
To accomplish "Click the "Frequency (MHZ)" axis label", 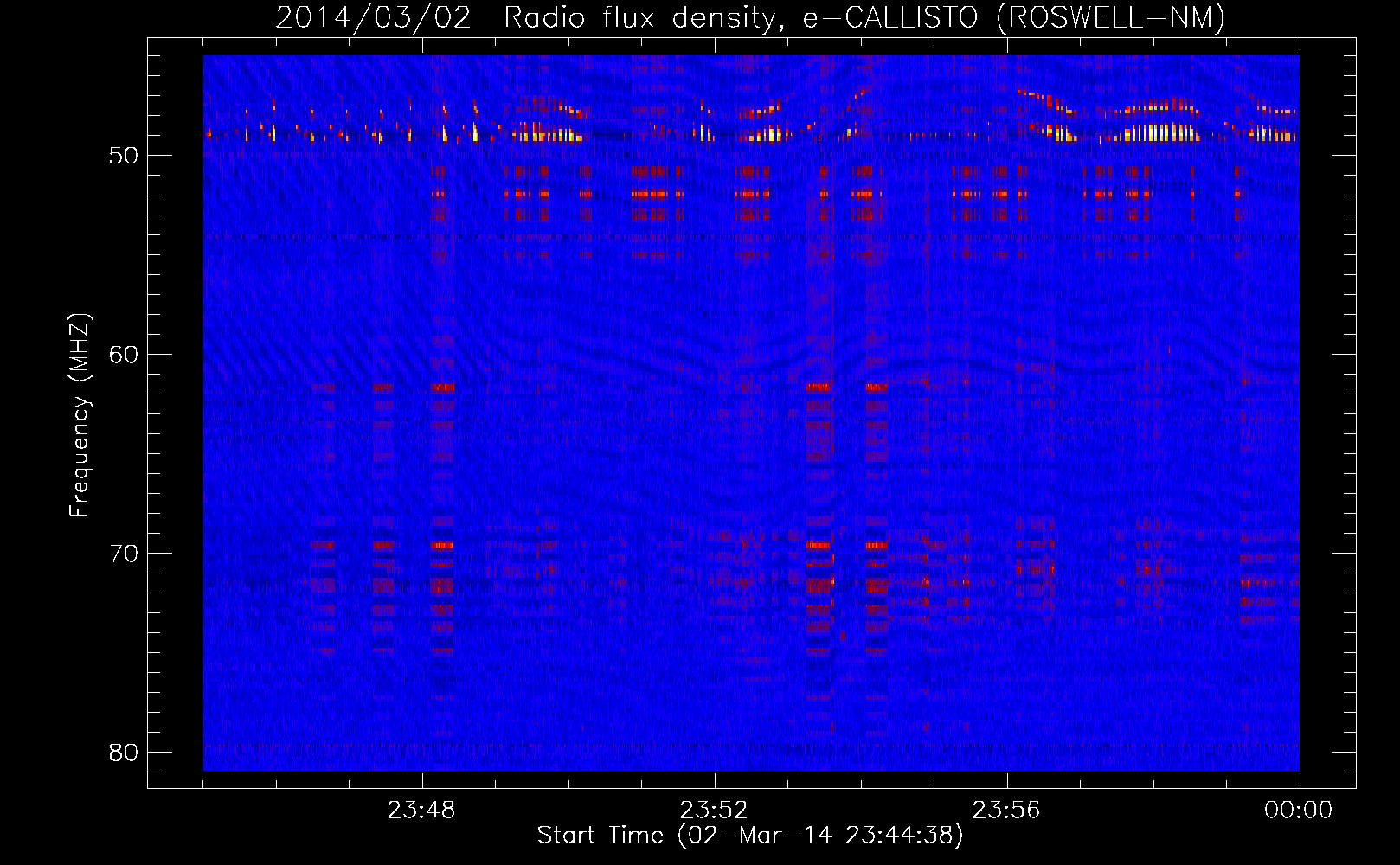I will point(80,415).
